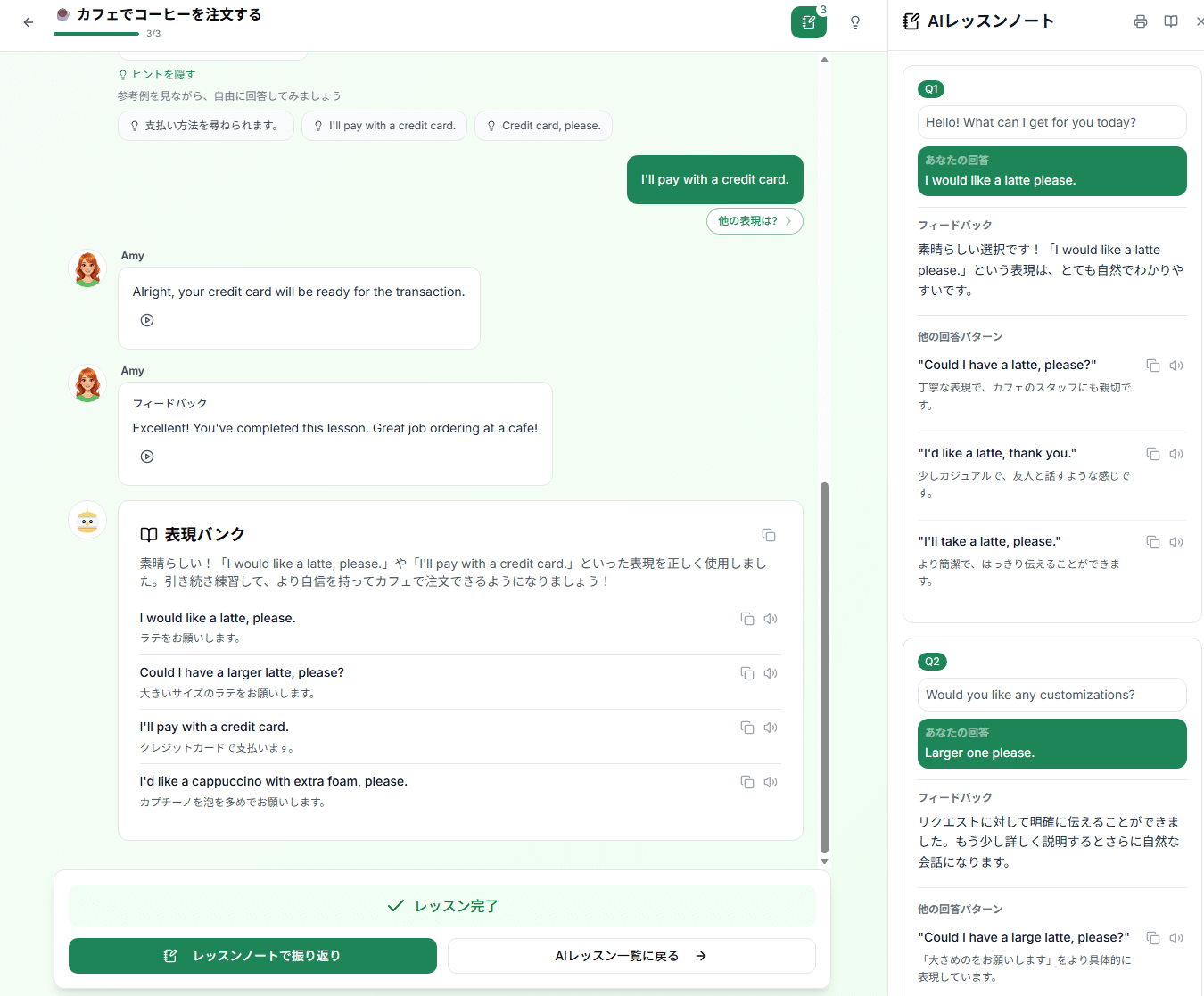This screenshot has height=996, width=1204.
Task: Play audio for cappuccino with extra foam phrase
Action: click(771, 782)
